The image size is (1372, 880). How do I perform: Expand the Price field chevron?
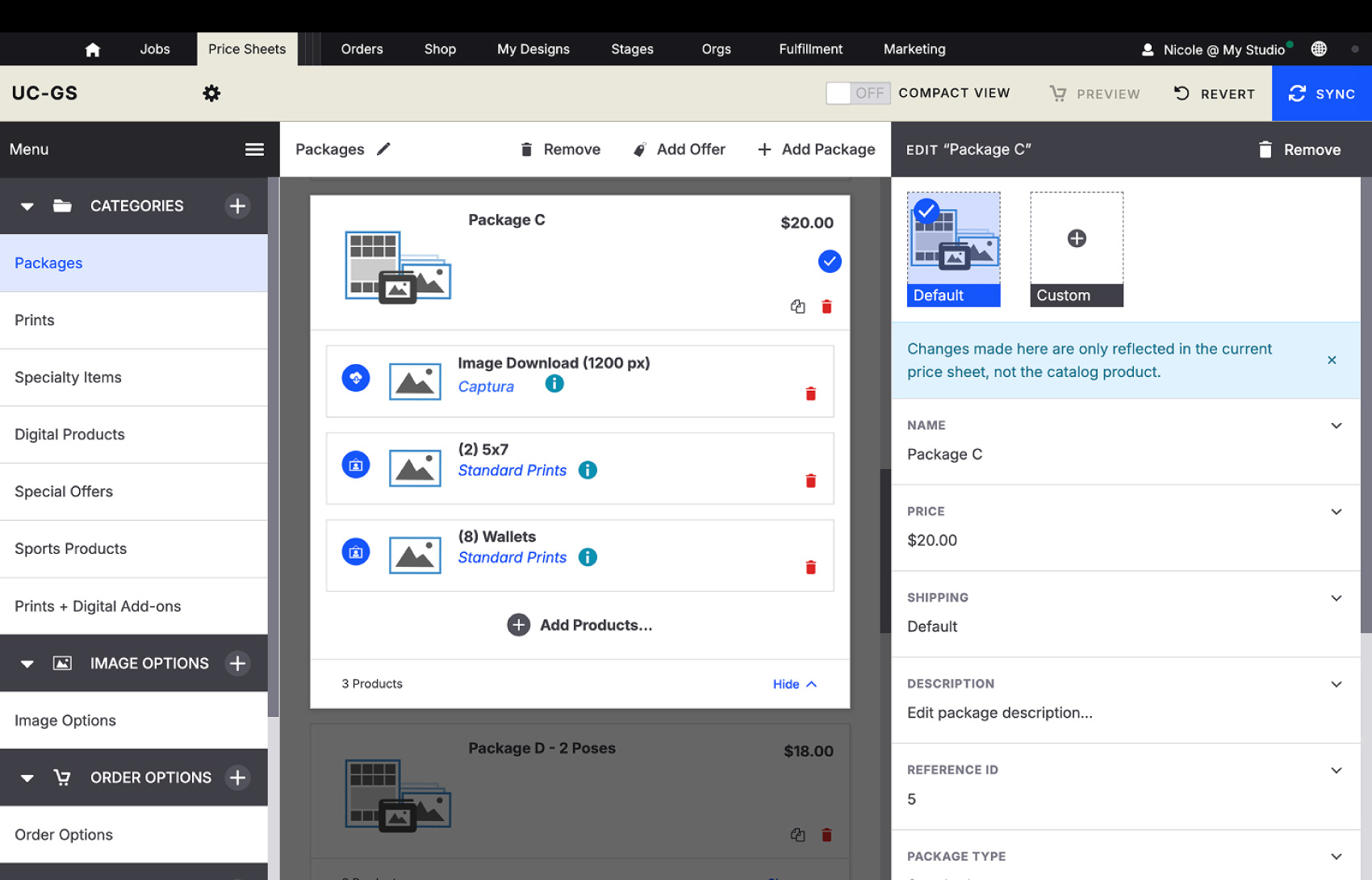(1336, 512)
